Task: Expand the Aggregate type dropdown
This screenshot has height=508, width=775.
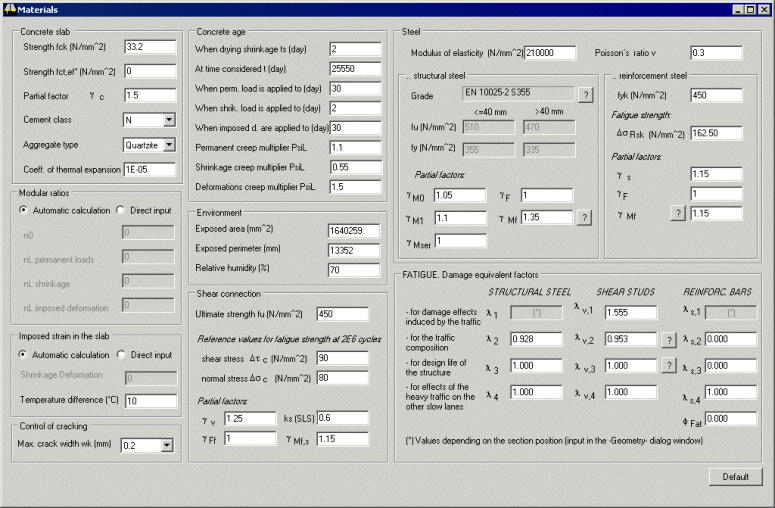Action: [x=168, y=145]
